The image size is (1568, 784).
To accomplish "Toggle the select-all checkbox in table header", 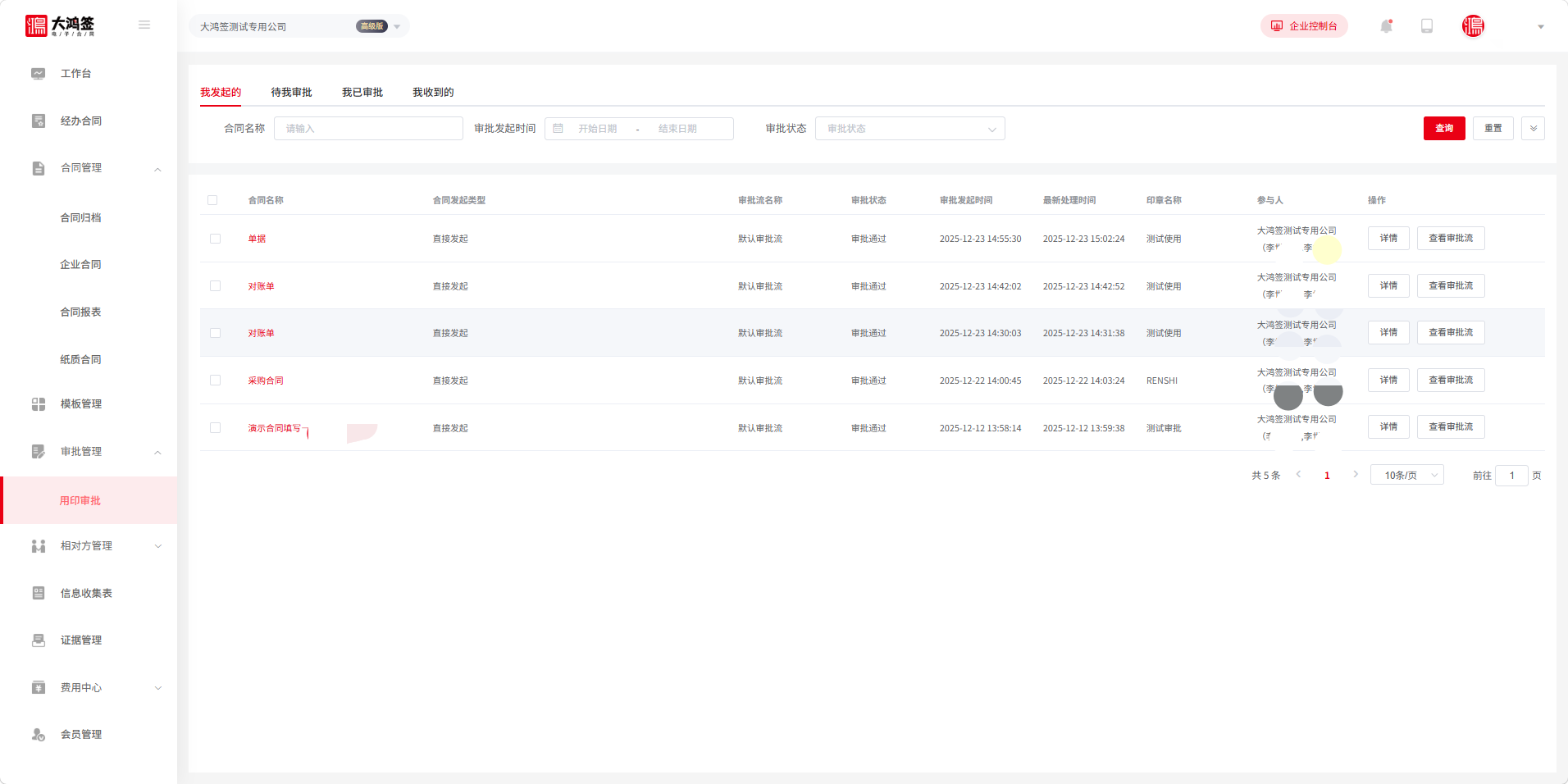I will click(212, 200).
